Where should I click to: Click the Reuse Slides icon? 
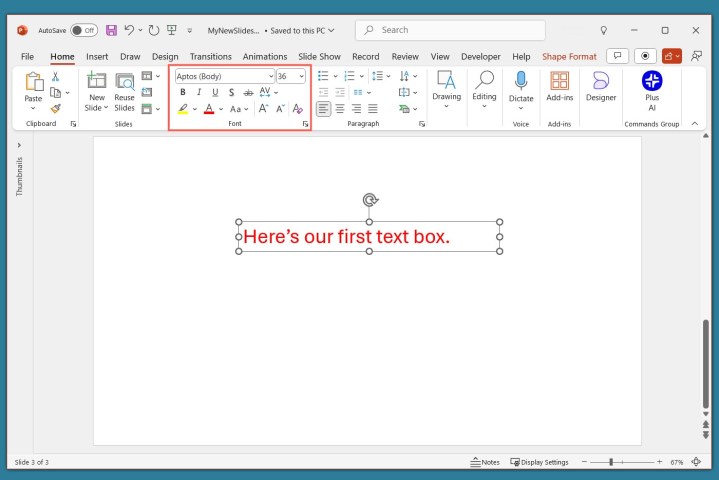[124, 90]
